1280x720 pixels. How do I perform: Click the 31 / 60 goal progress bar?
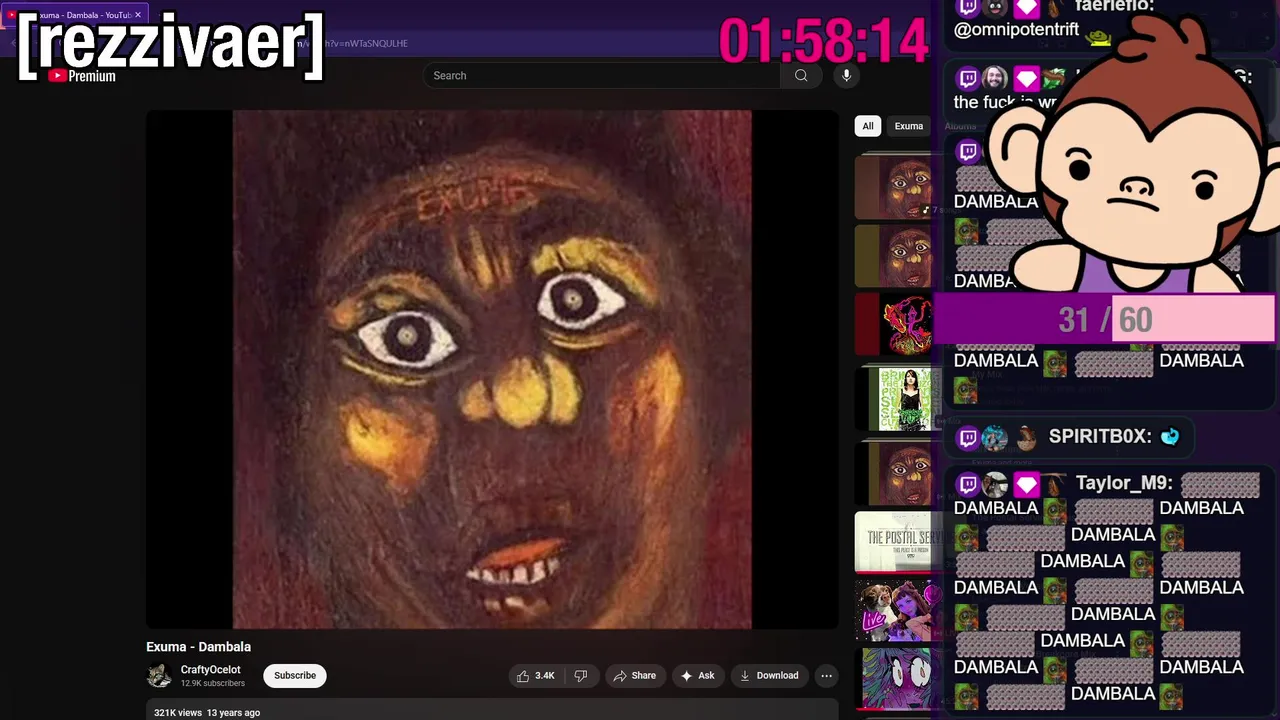click(1106, 320)
